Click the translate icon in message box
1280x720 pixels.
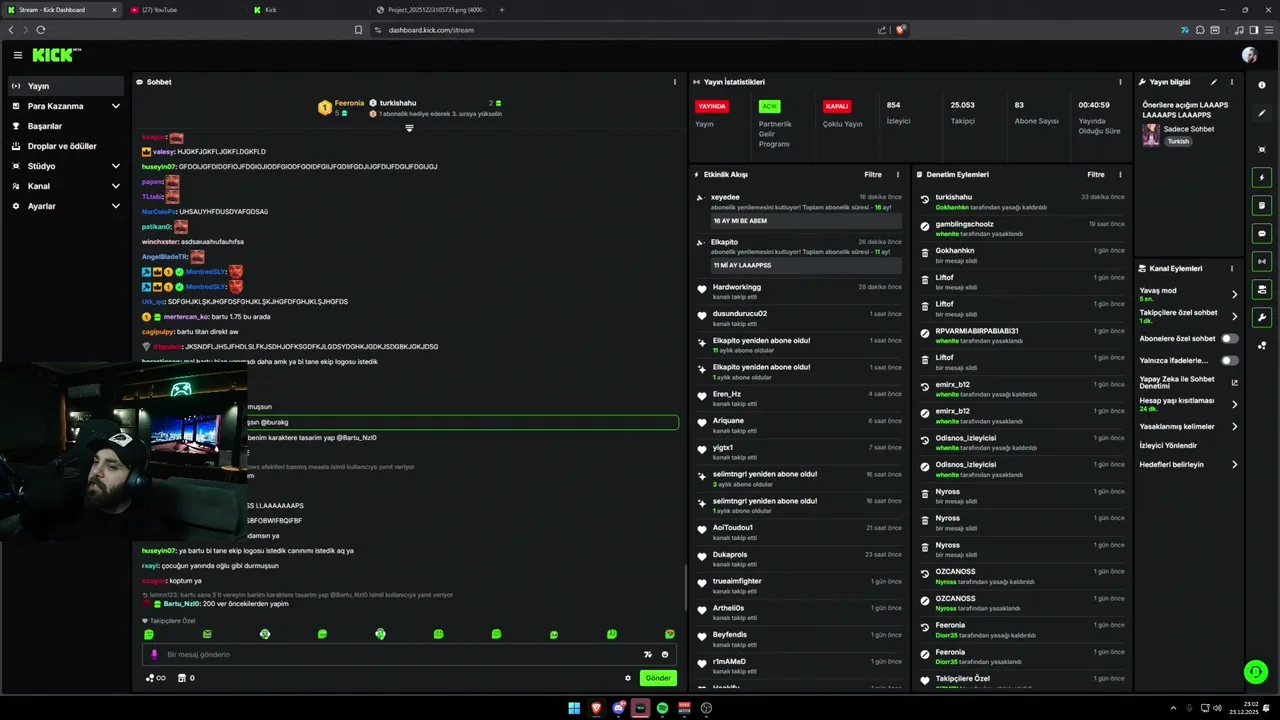point(648,654)
